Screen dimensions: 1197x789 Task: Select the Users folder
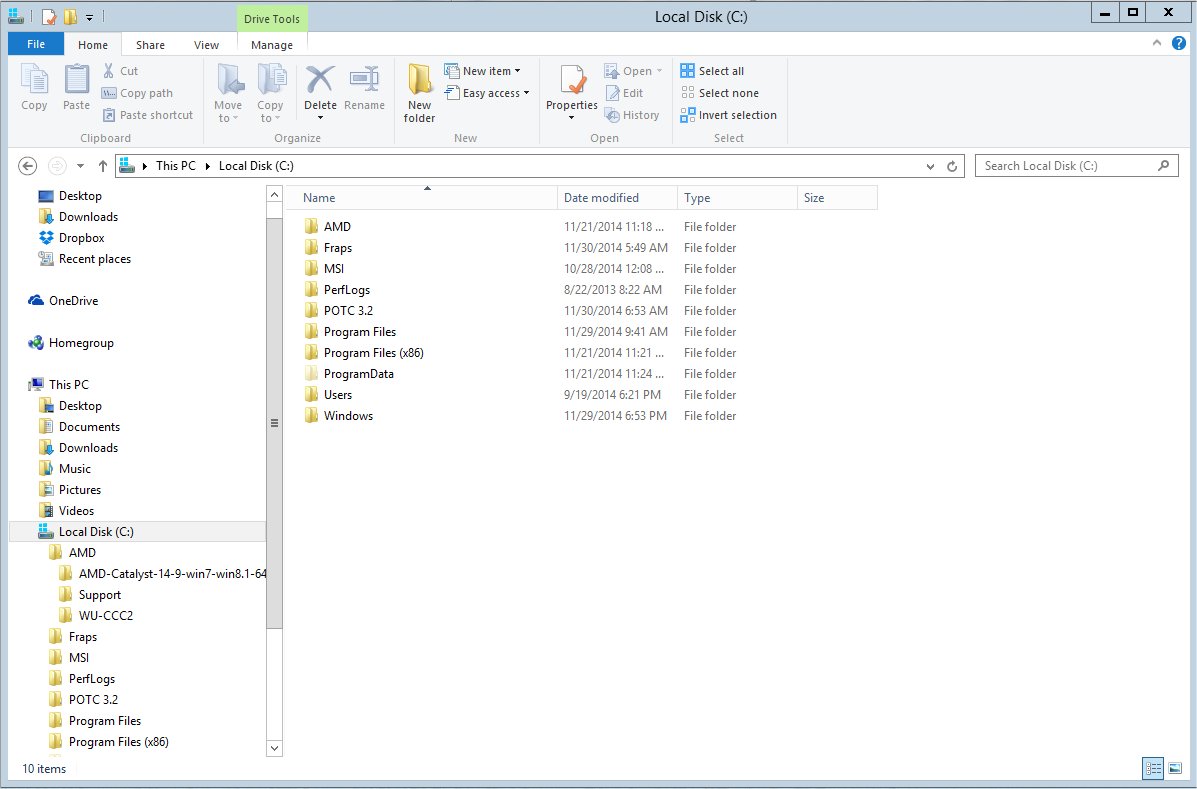click(x=328, y=394)
